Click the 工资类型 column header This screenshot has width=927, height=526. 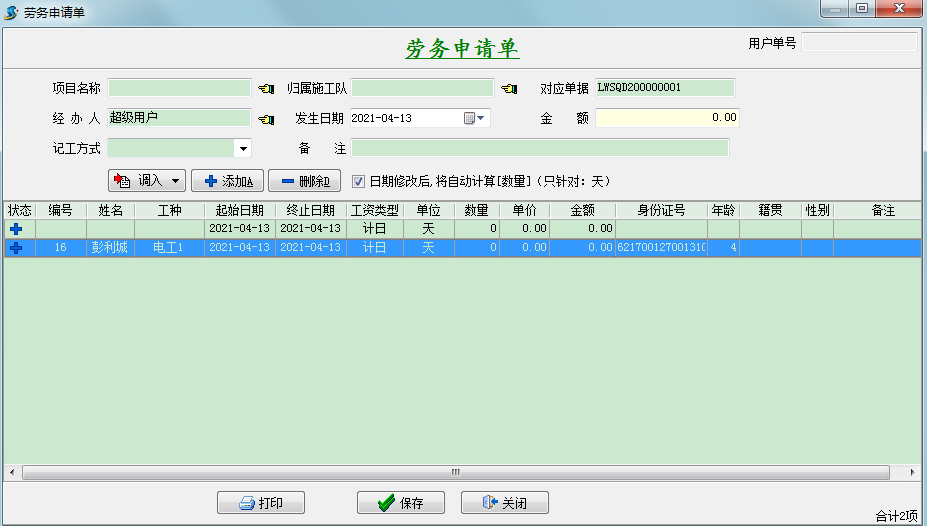(374, 211)
